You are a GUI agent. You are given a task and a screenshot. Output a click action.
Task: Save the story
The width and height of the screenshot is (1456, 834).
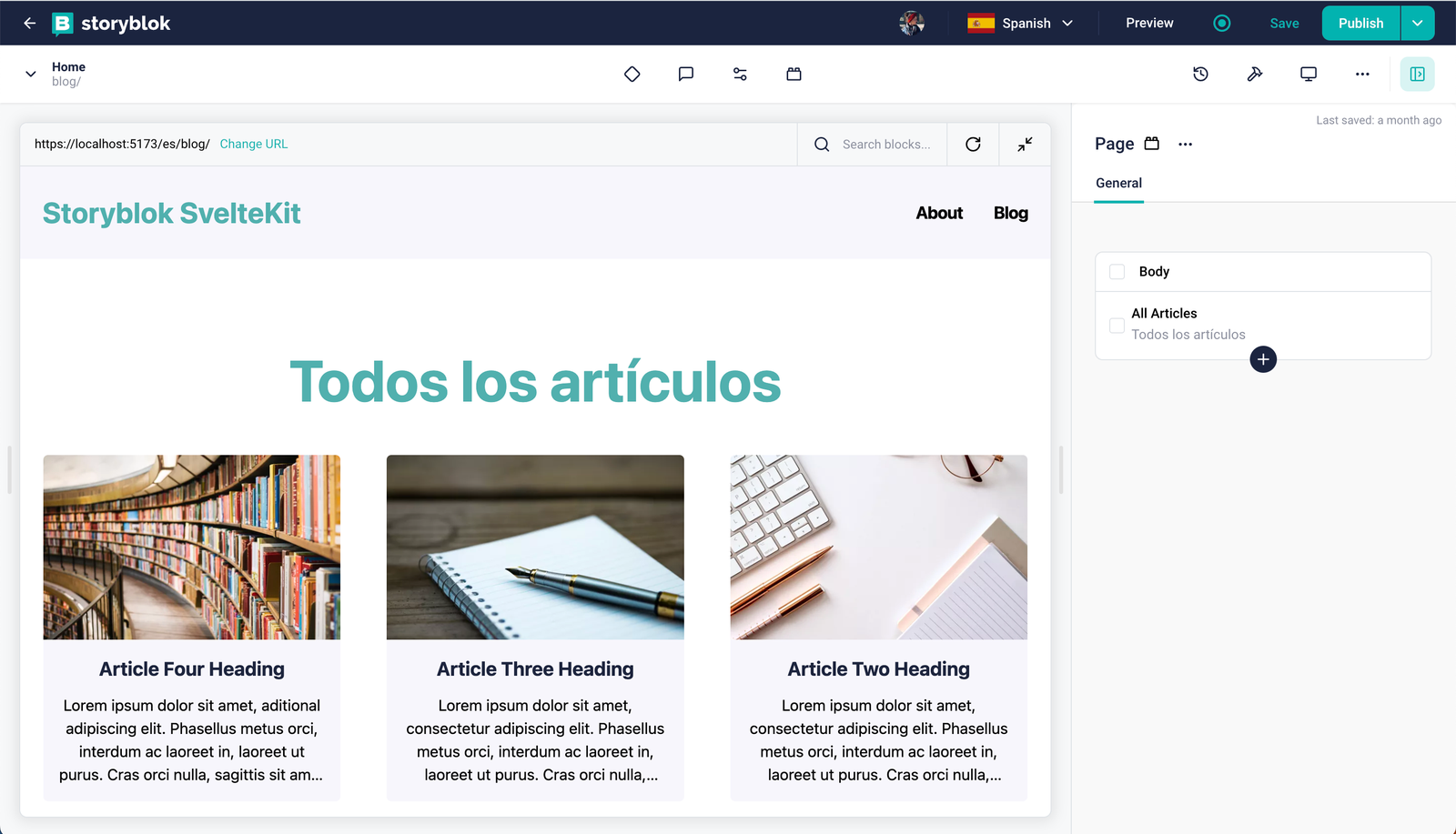(x=1284, y=24)
